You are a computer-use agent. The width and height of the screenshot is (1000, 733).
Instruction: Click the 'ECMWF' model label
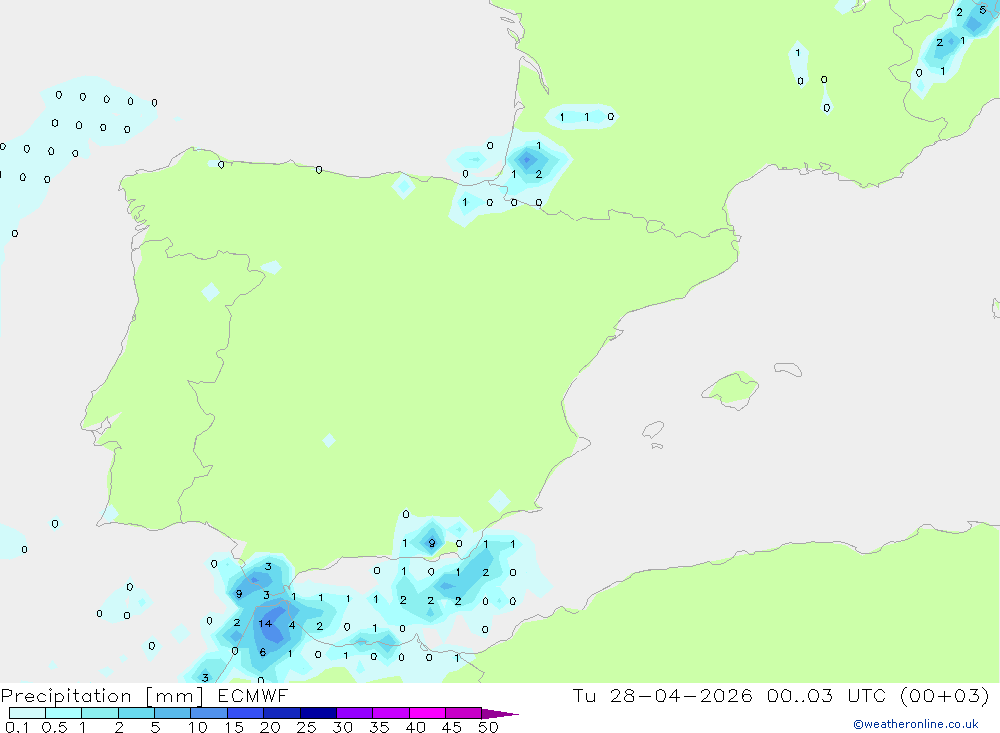click(x=253, y=695)
